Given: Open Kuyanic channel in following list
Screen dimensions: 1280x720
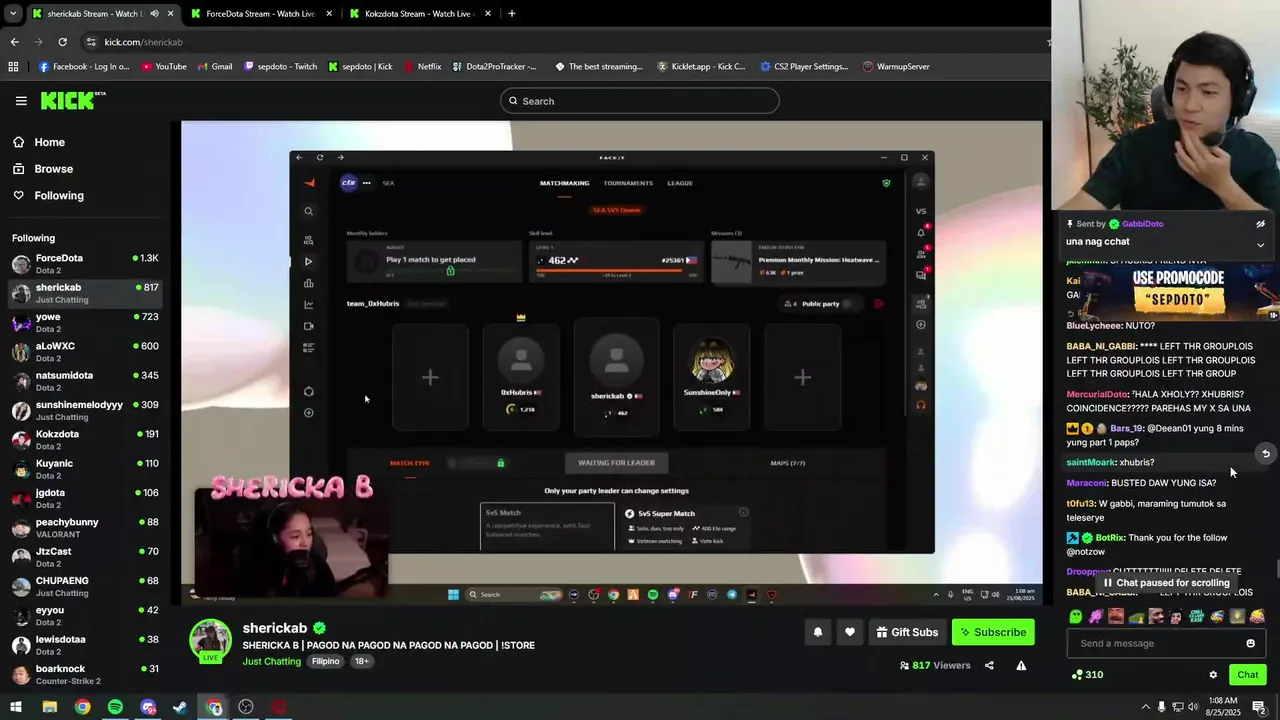Looking at the screenshot, I should tap(85, 470).
